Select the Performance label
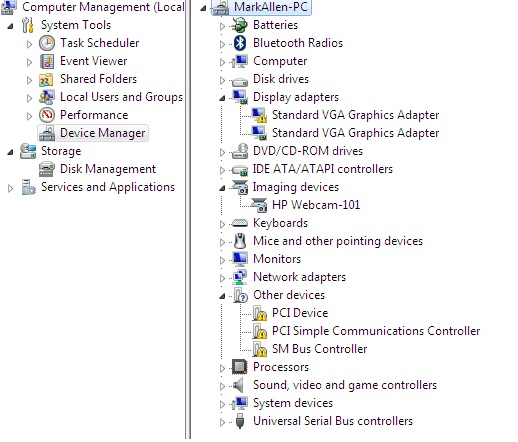 (x=94, y=115)
